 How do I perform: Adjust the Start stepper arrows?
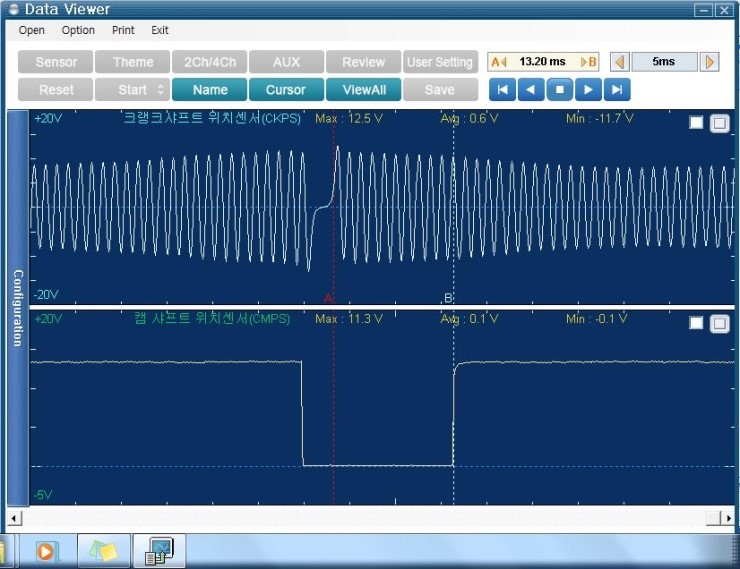160,90
